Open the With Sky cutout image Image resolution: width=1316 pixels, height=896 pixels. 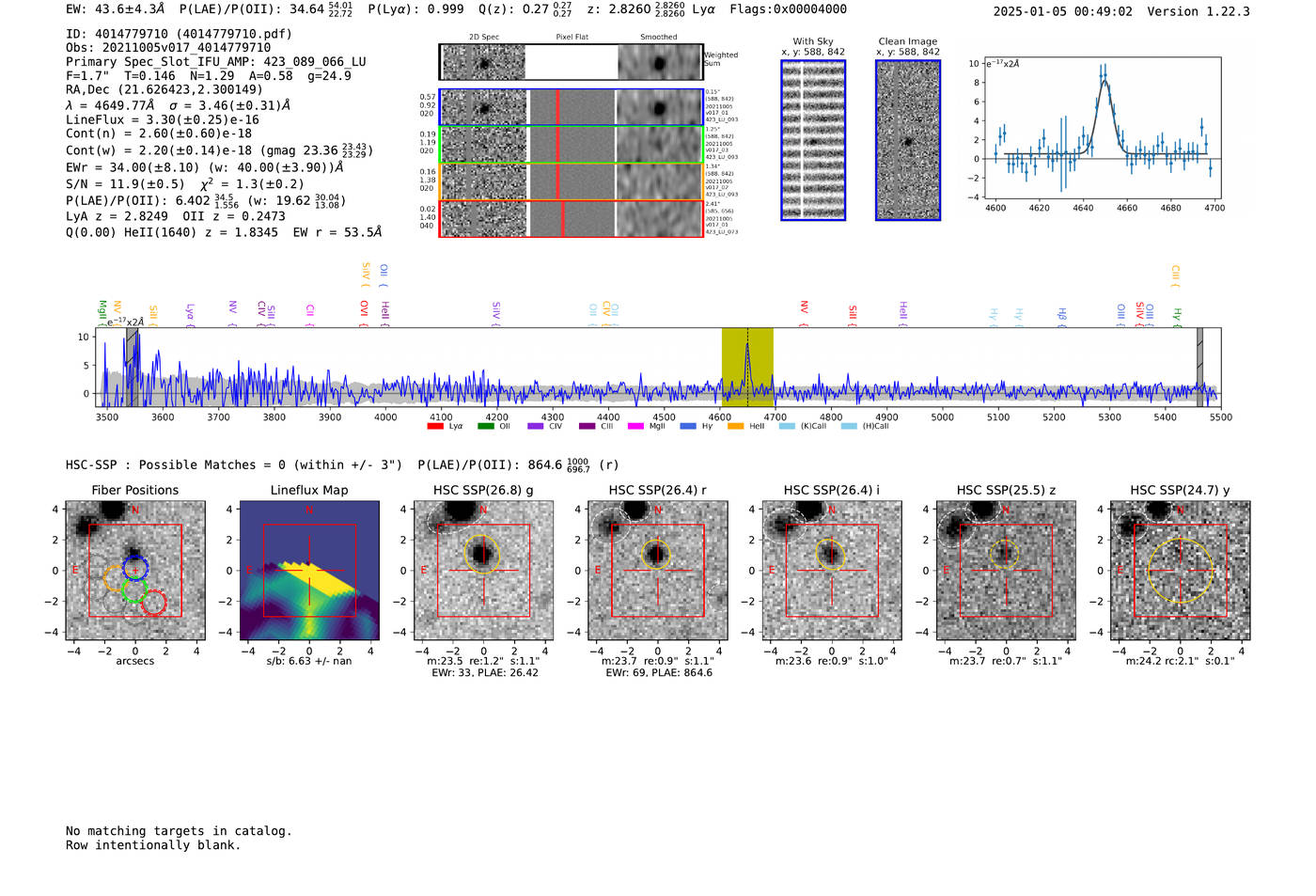pyautogui.click(x=813, y=140)
